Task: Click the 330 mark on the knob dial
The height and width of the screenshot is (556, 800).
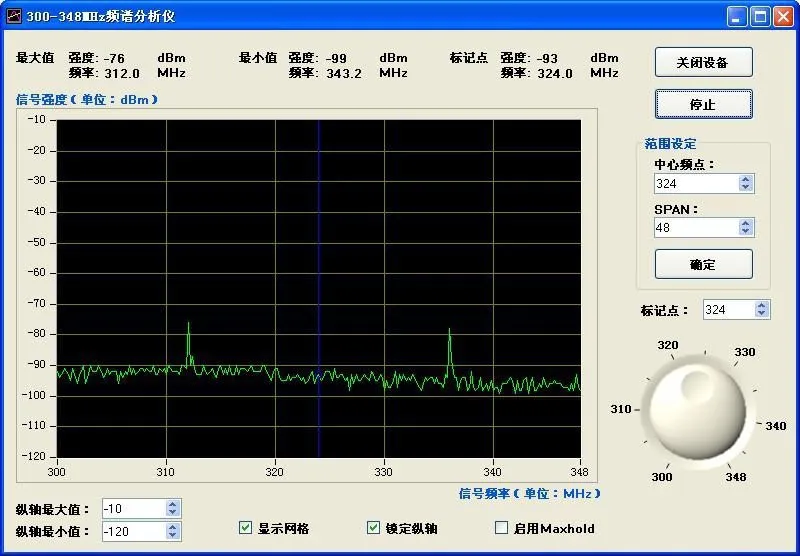Action: coord(745,352)
